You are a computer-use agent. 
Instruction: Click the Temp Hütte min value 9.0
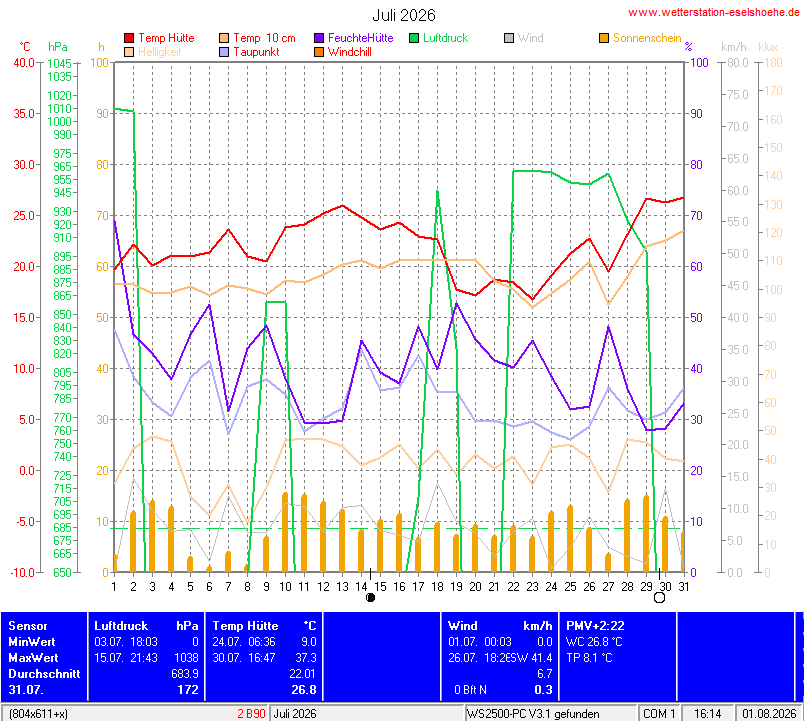[309, 642]
